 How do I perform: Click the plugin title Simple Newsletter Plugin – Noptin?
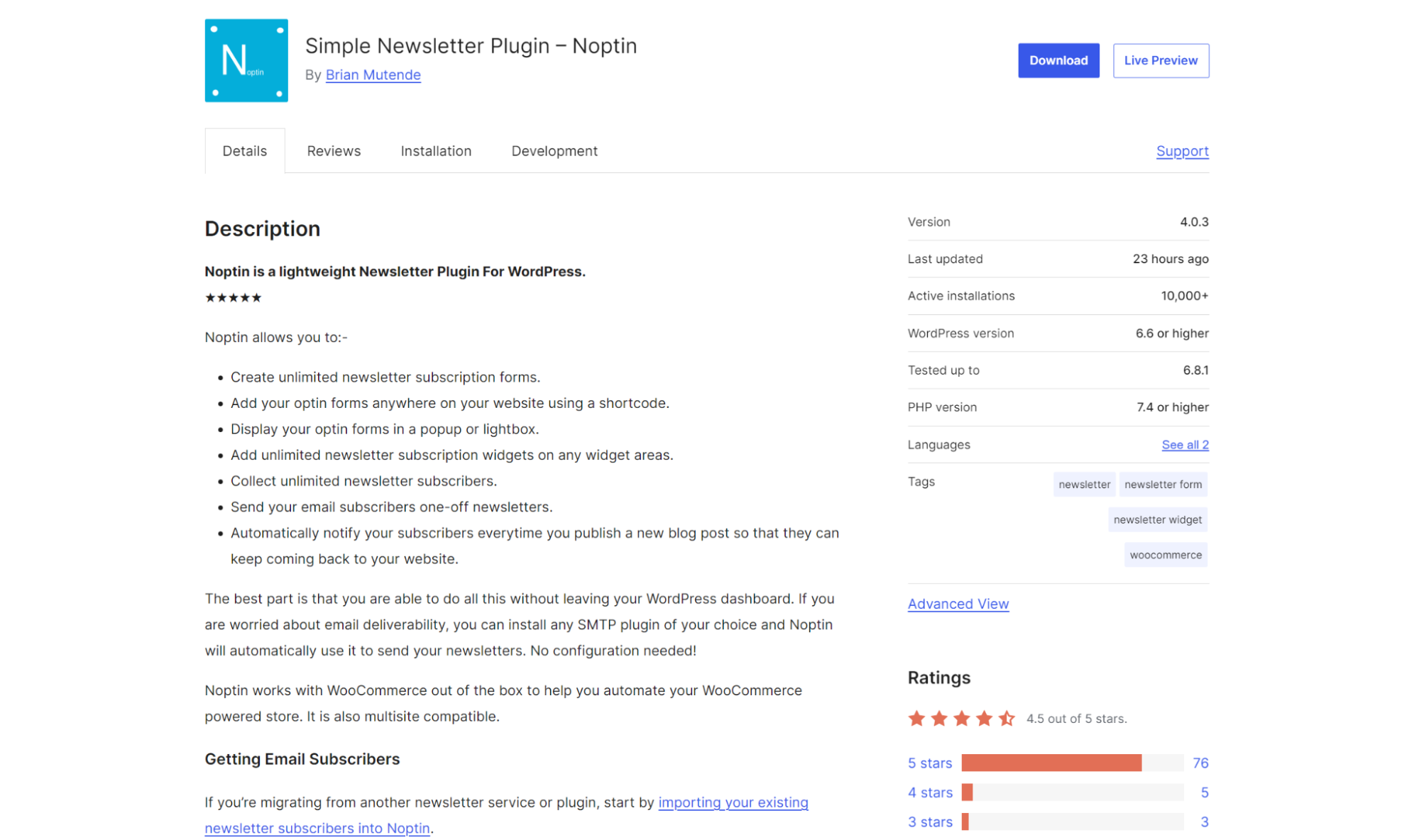(471, 45)
